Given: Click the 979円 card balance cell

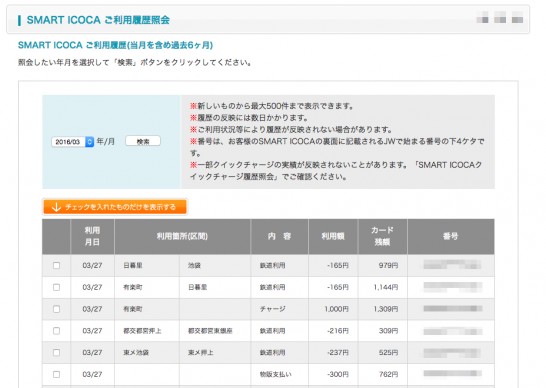Looking at the screenshot, I should (382, 265).
